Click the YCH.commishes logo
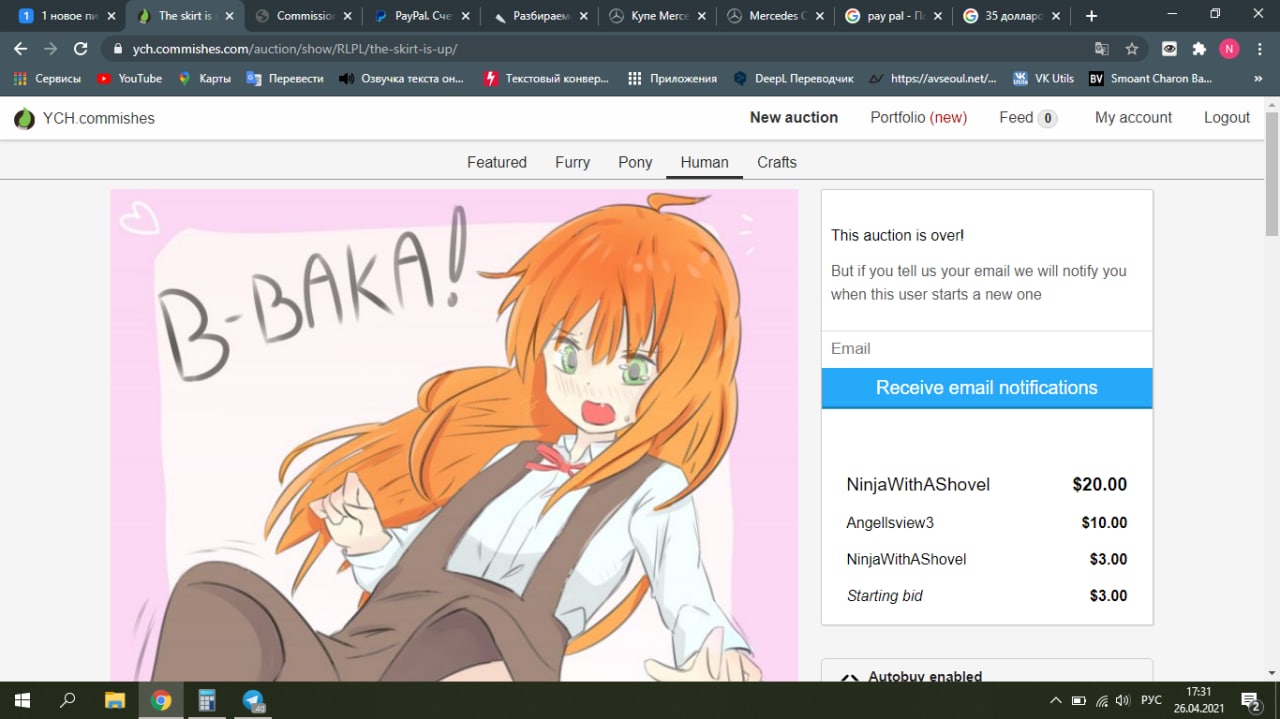The width and height of the screenshot is (1280, 719). (84, 118)
